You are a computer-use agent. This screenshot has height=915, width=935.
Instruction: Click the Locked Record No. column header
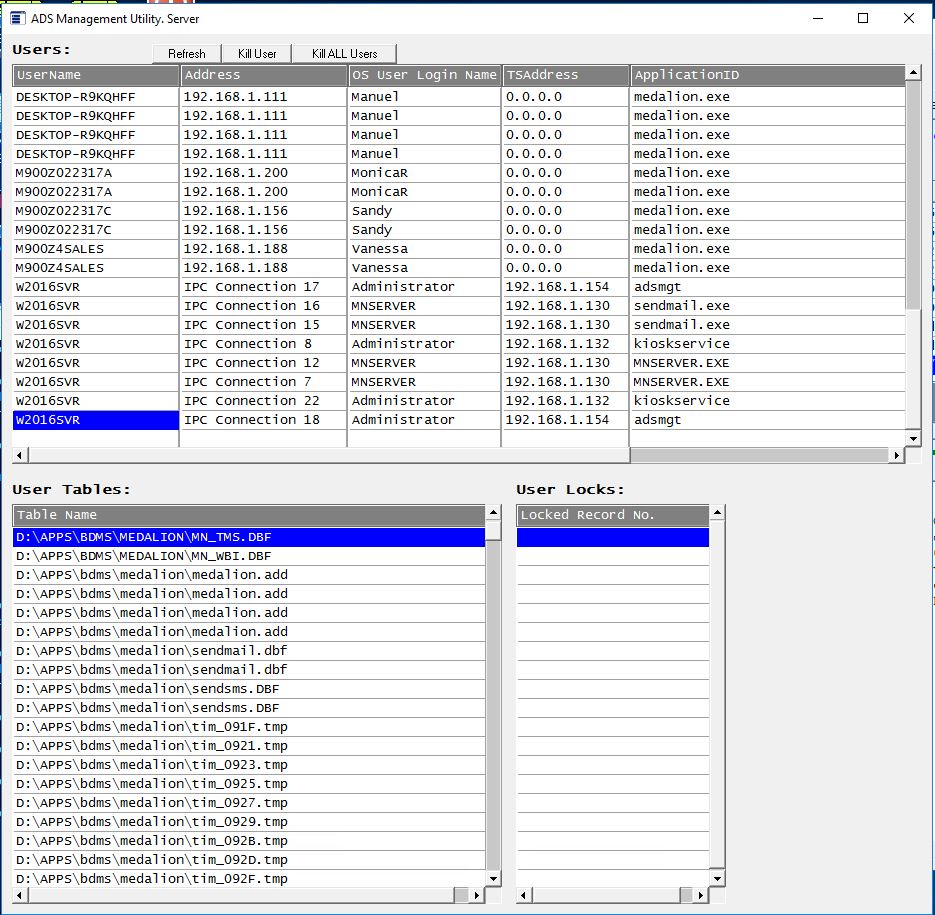(x=612, y=515)
